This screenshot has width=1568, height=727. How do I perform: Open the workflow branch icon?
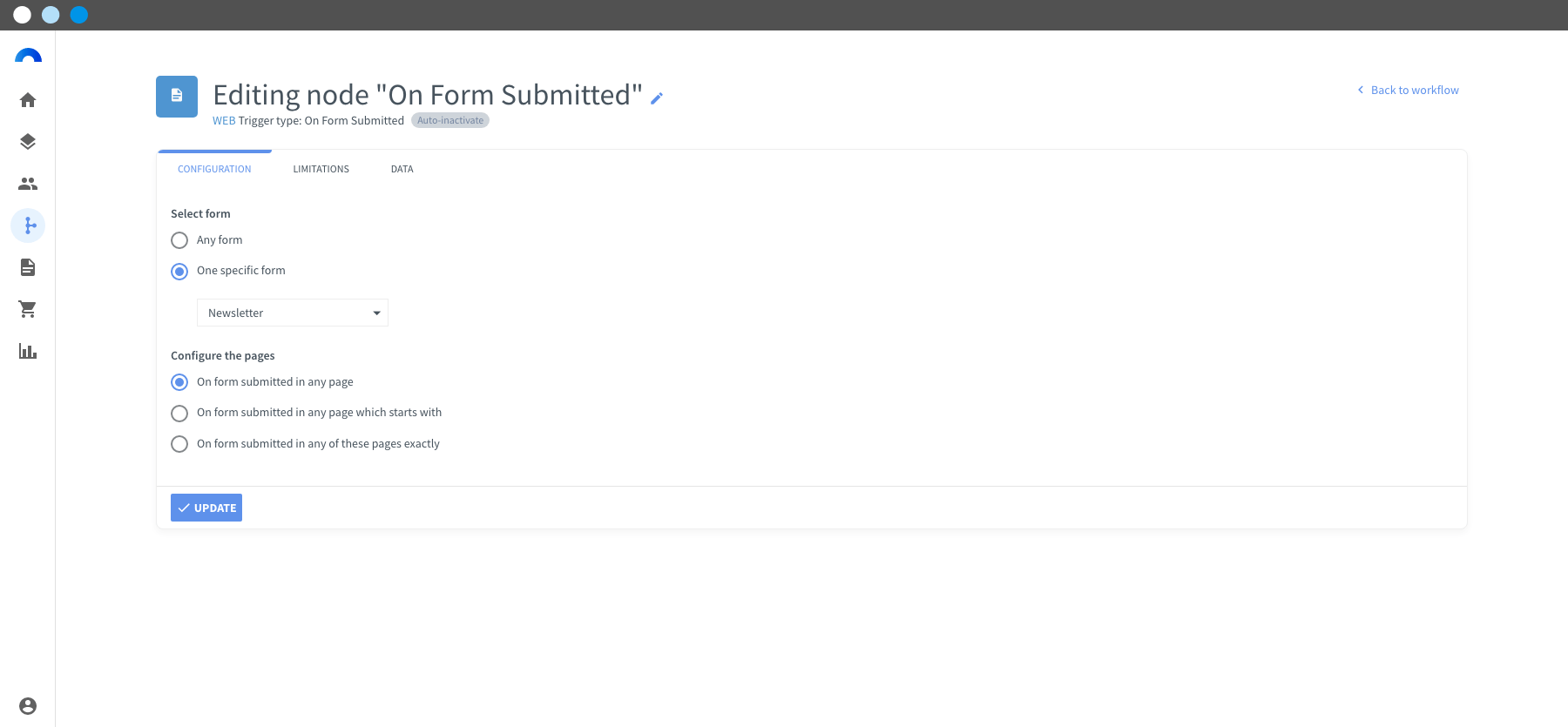(x=28, y=226)
